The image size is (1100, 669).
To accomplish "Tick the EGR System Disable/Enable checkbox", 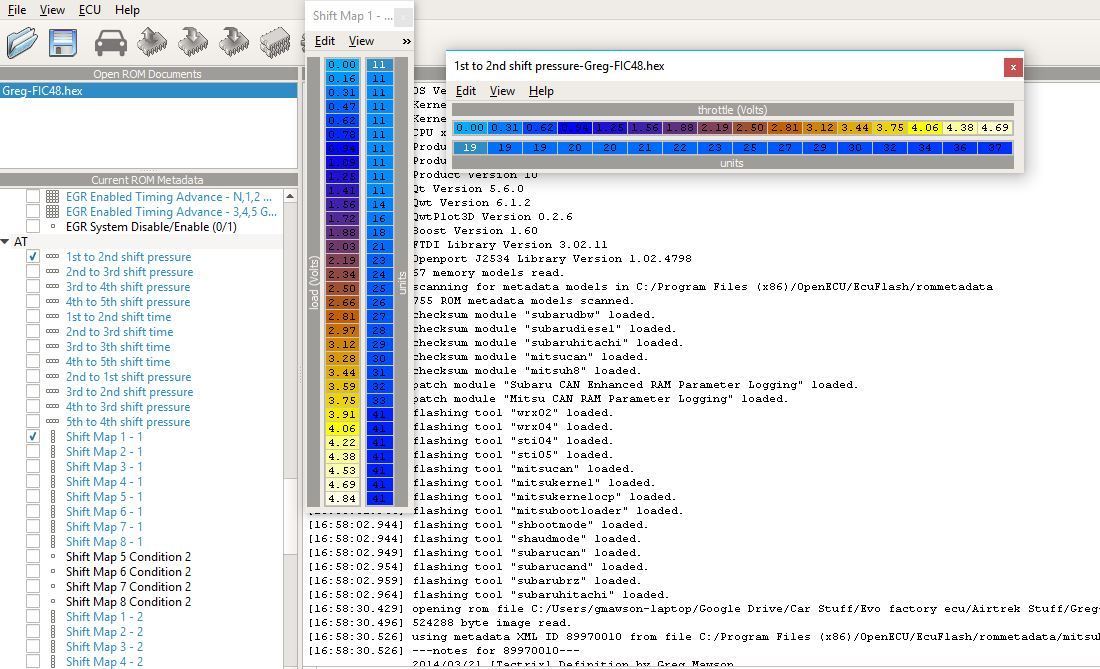I will 33,227.
